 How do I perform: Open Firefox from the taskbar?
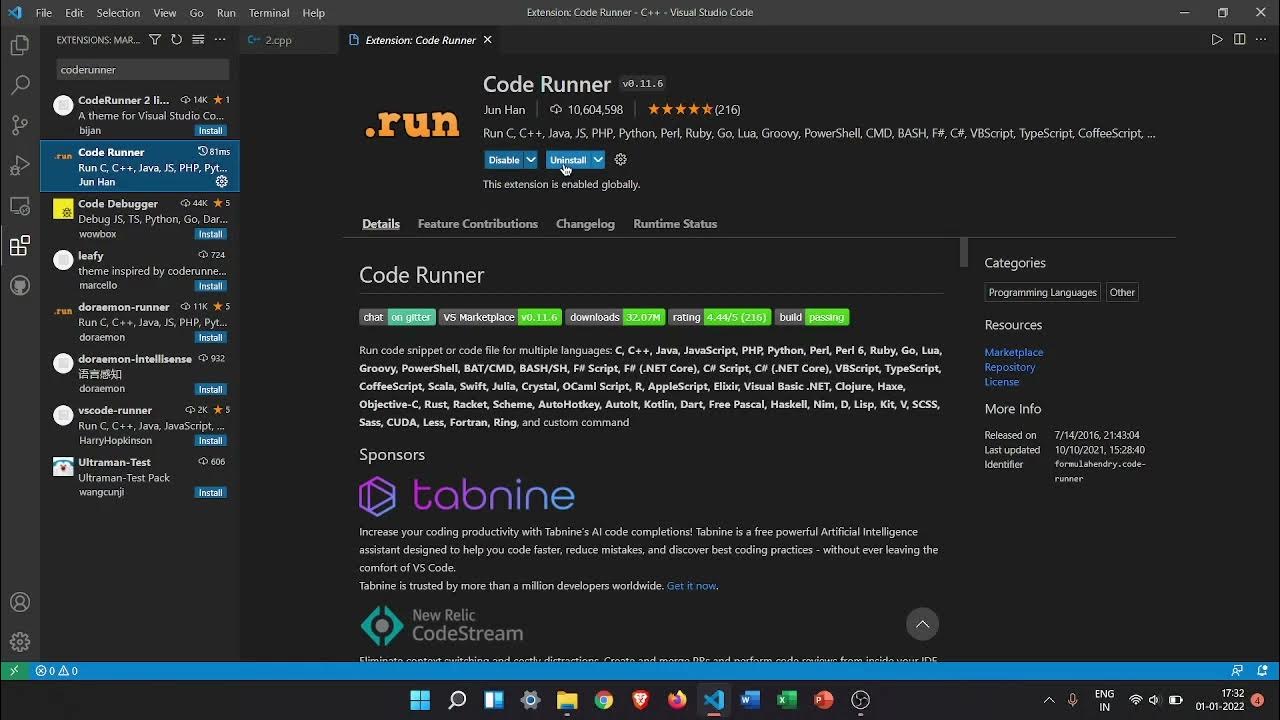[x=677, y=700]
